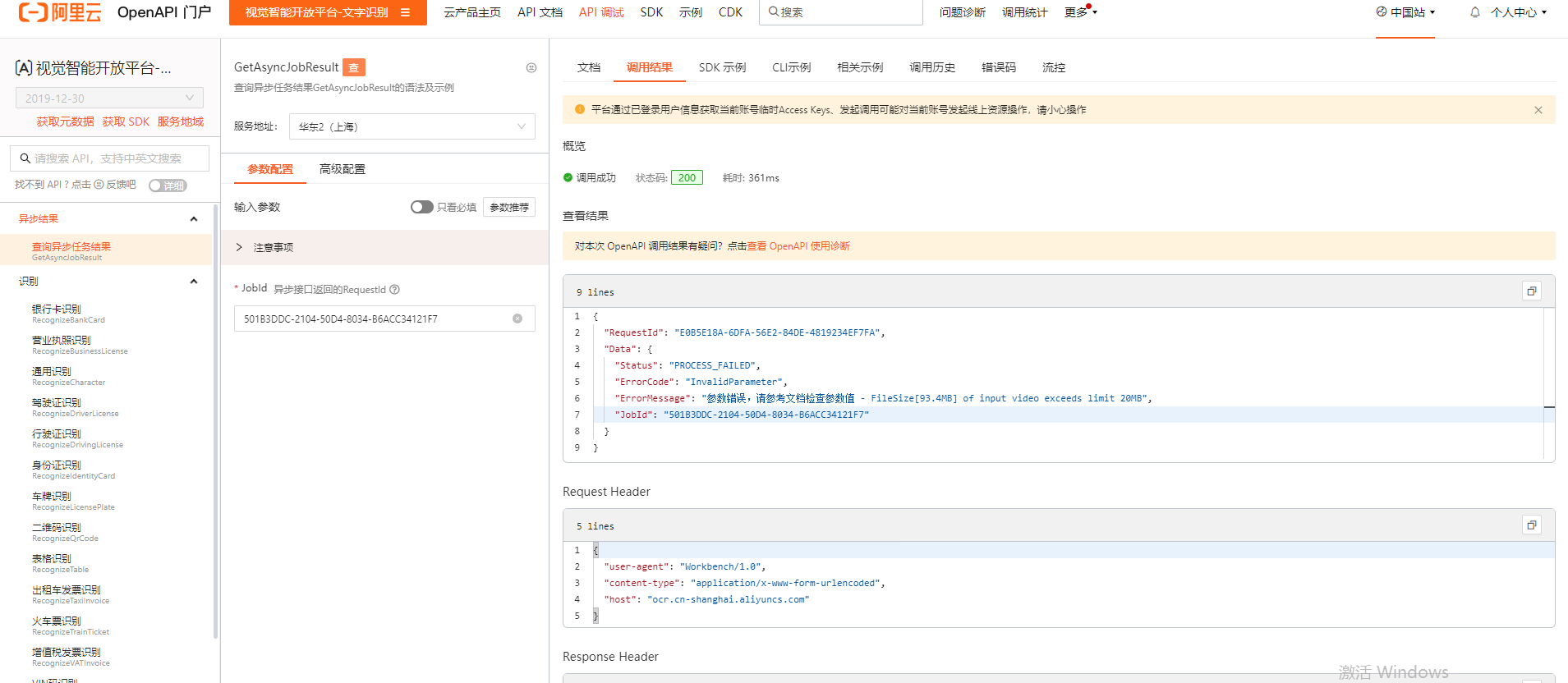Screen dimensions: 1568x683
Task: Close the orange Access Keys warning banner
Action: [1538, 110]
